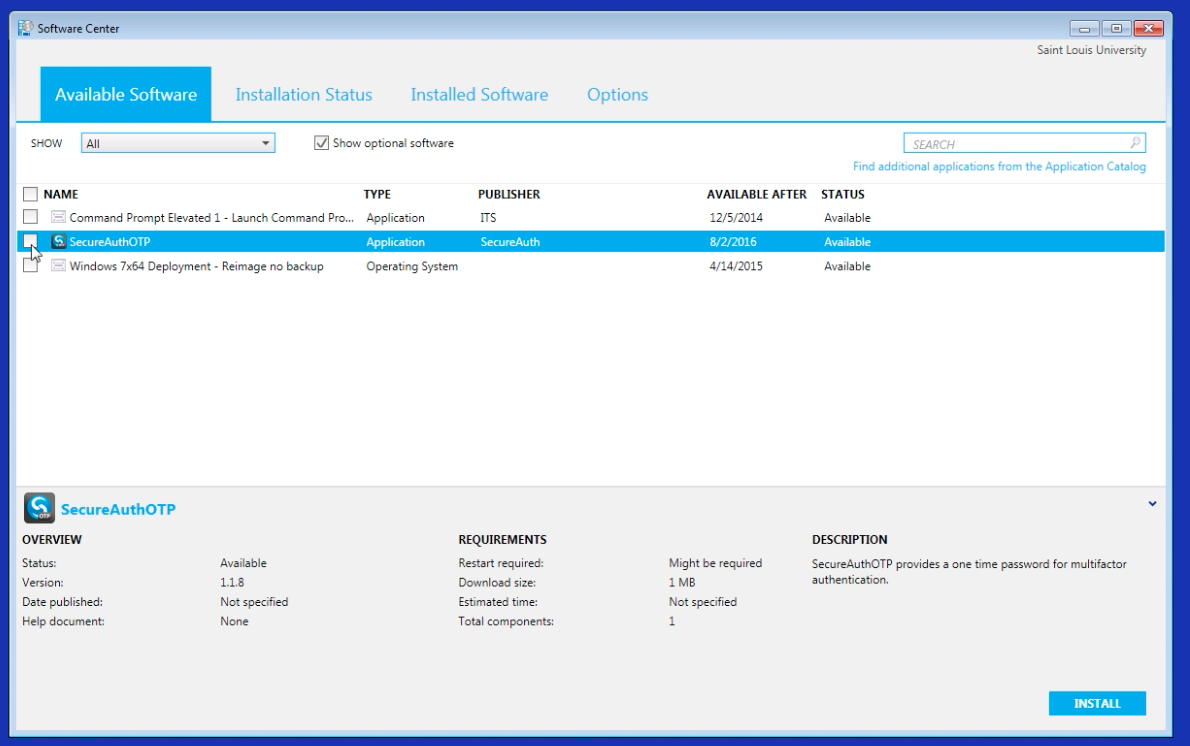Viewport: 1190px width, 746px height.
Task: Click inside the SEARCH field
Action: pyautogui.click(x=1025, y=143)
